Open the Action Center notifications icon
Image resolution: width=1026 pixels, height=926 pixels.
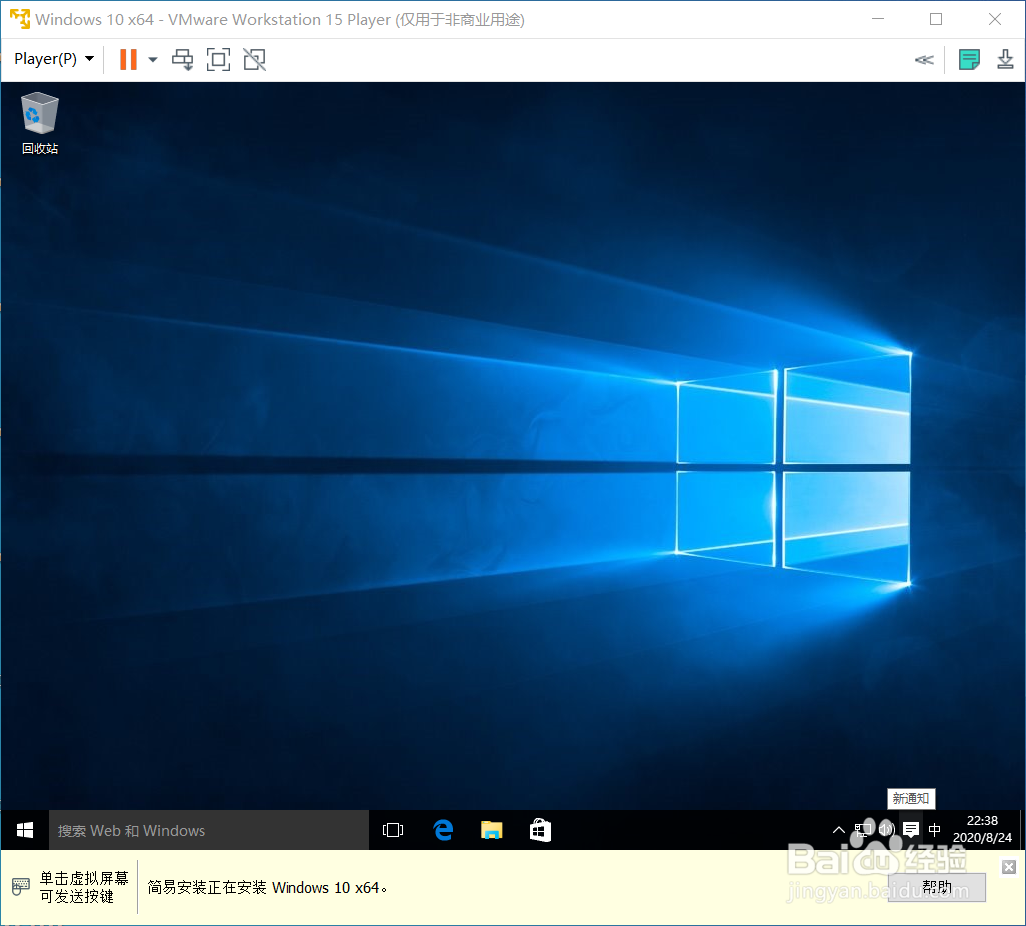(x=910, y=830)
